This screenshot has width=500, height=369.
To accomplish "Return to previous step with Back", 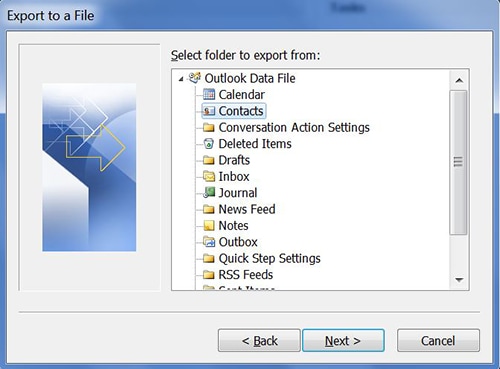I will pyautogui.click(x=259, y=341).
